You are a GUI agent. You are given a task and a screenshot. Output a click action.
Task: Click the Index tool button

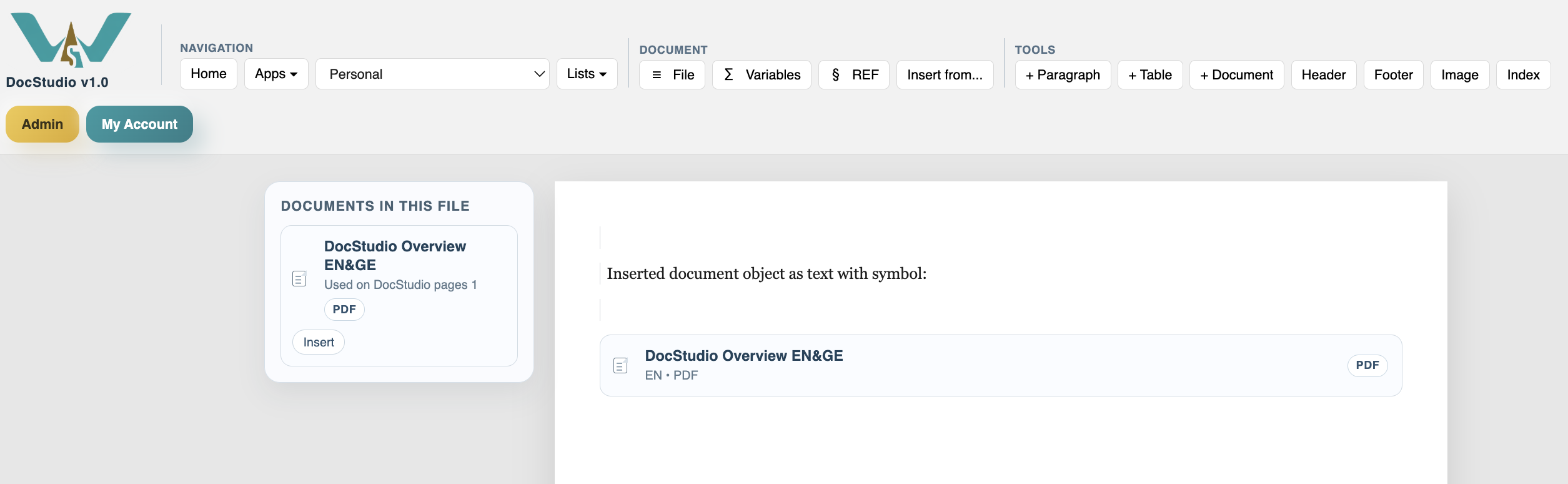click(1524, 75)
